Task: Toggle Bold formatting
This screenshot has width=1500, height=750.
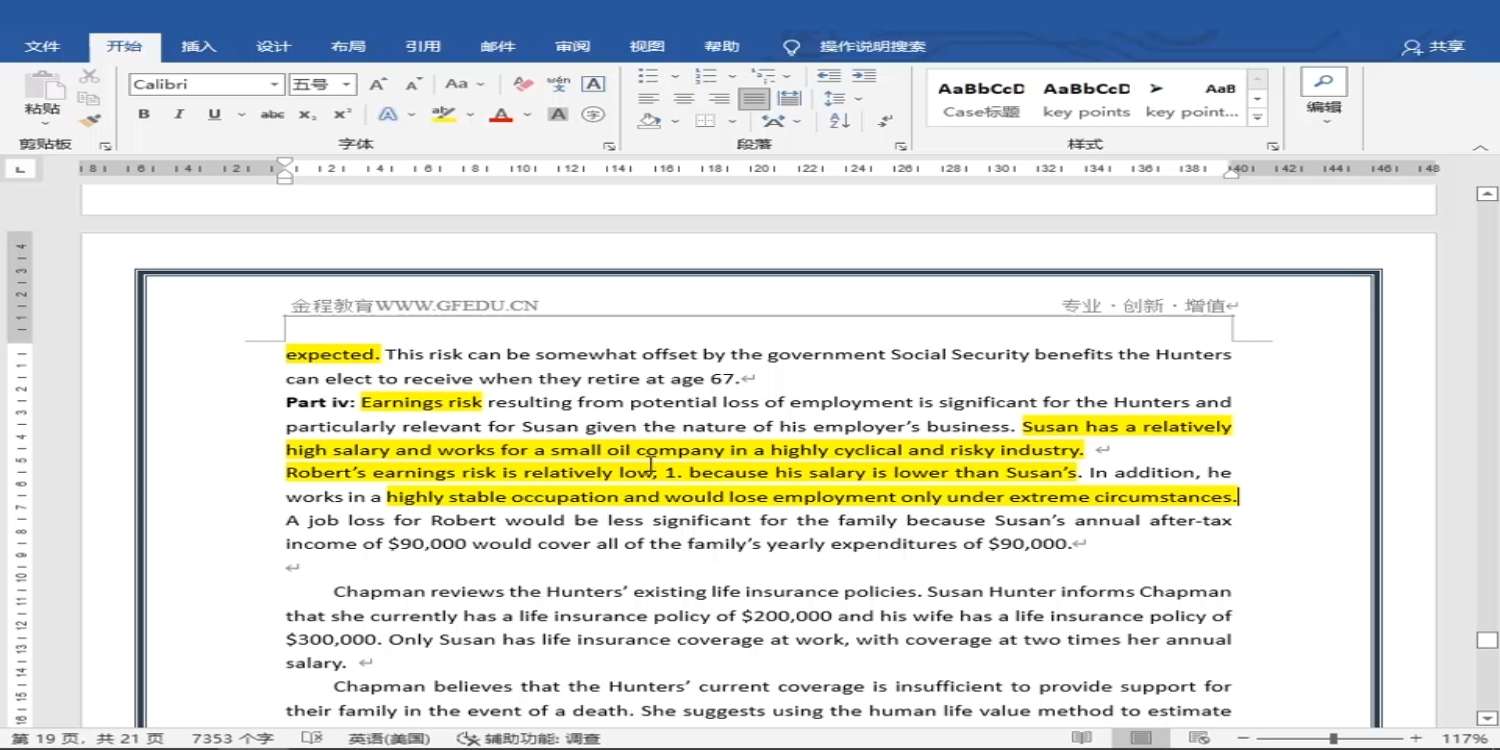Action: click(x=144, y=115)
